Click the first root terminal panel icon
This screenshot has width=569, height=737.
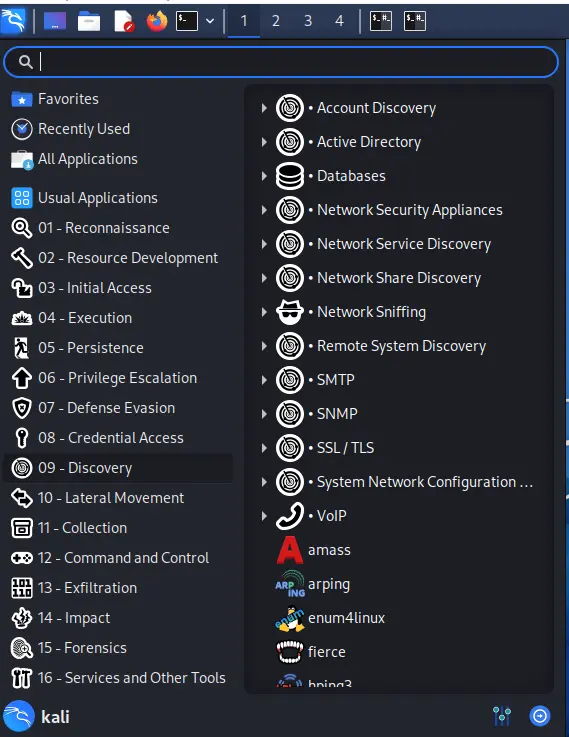[381, 21]
